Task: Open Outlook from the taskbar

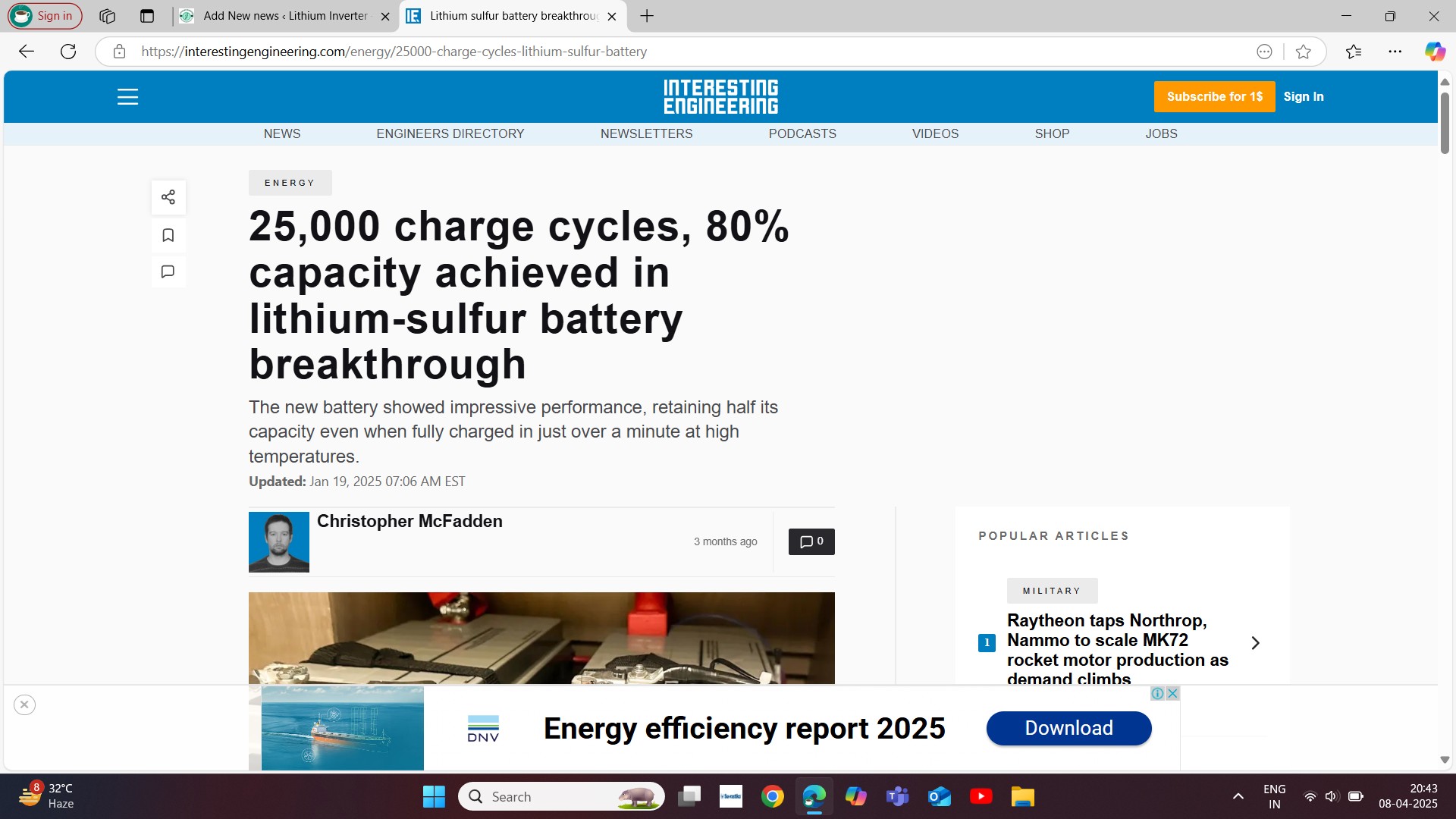Action: pos(939,796)
